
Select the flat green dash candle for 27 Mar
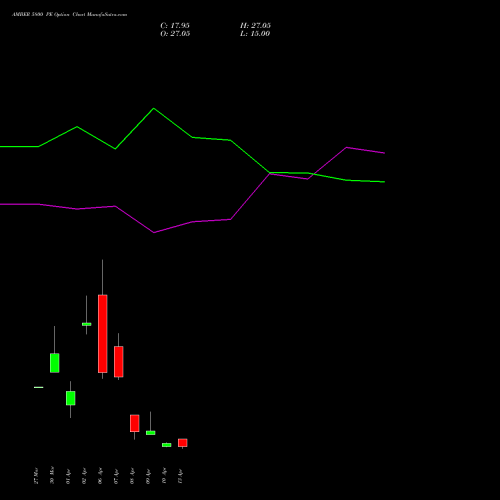(x=39, y=387)
